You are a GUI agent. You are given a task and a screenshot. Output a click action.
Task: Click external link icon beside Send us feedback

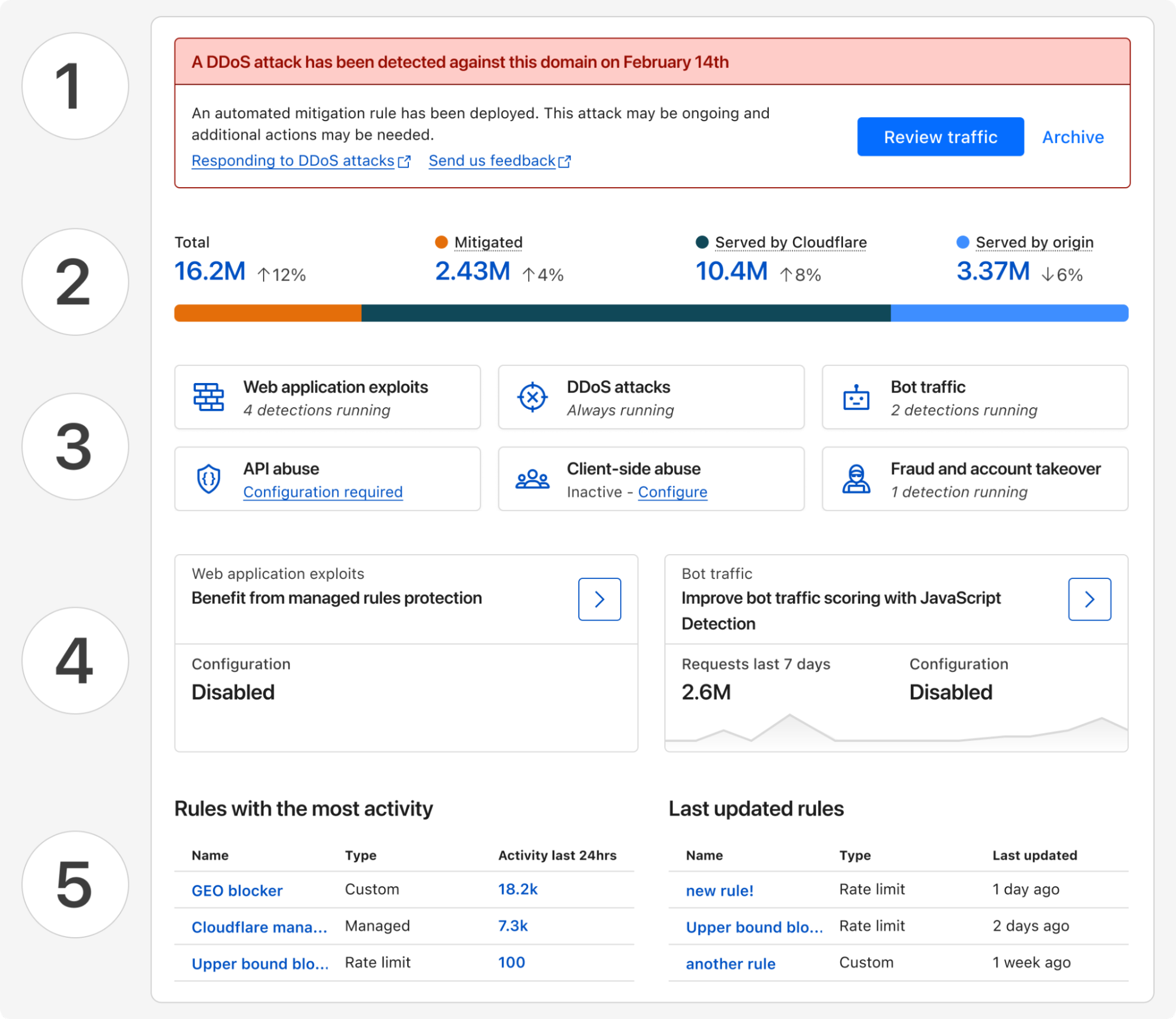click(565, 161)
